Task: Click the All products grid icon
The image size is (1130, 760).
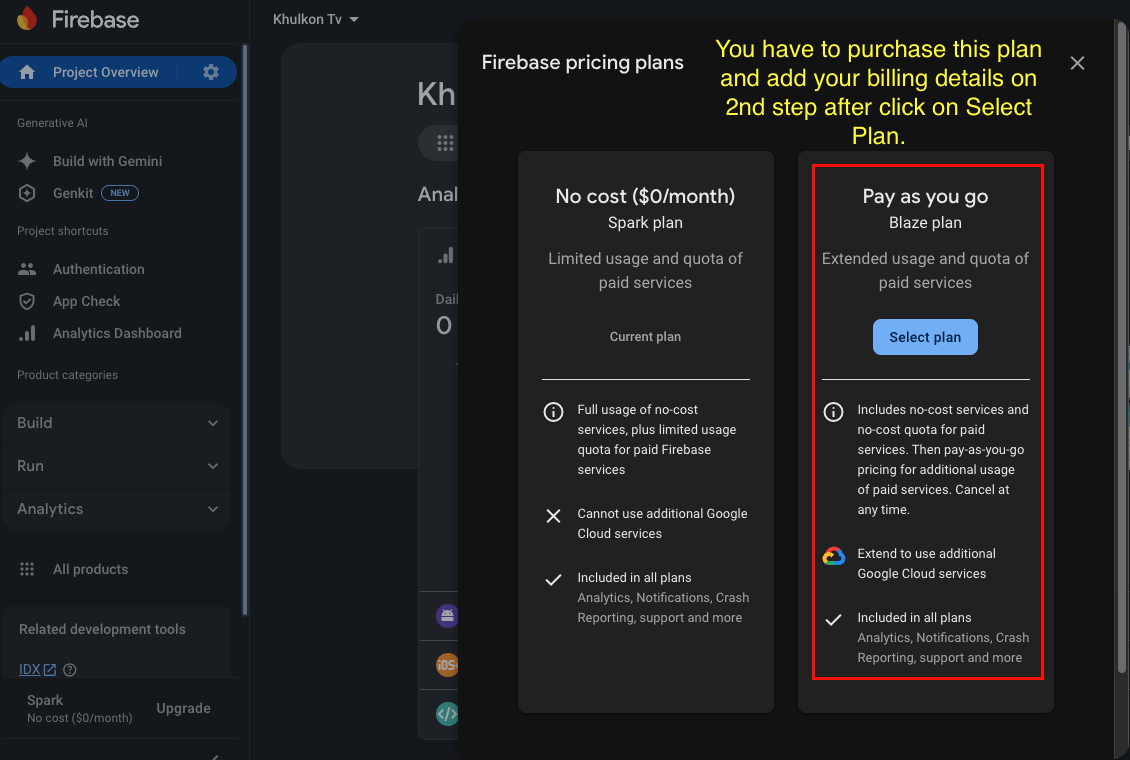Action: point(27,569)
